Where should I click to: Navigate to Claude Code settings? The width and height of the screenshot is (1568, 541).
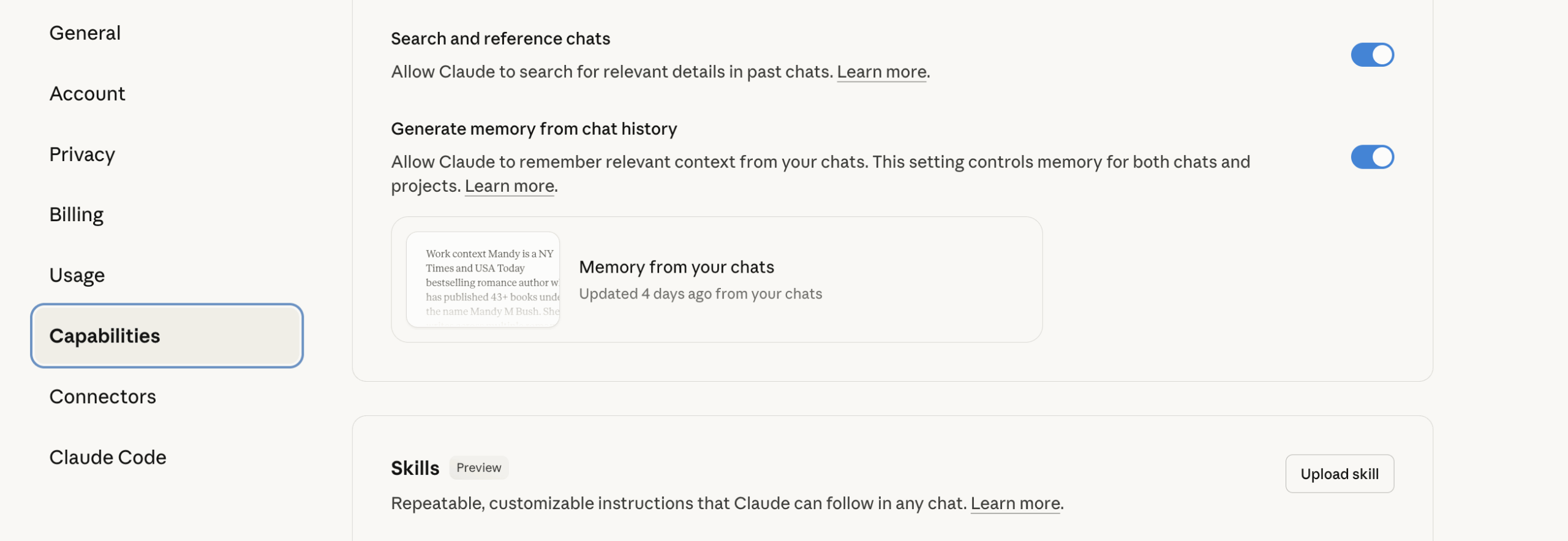(108, 457)
